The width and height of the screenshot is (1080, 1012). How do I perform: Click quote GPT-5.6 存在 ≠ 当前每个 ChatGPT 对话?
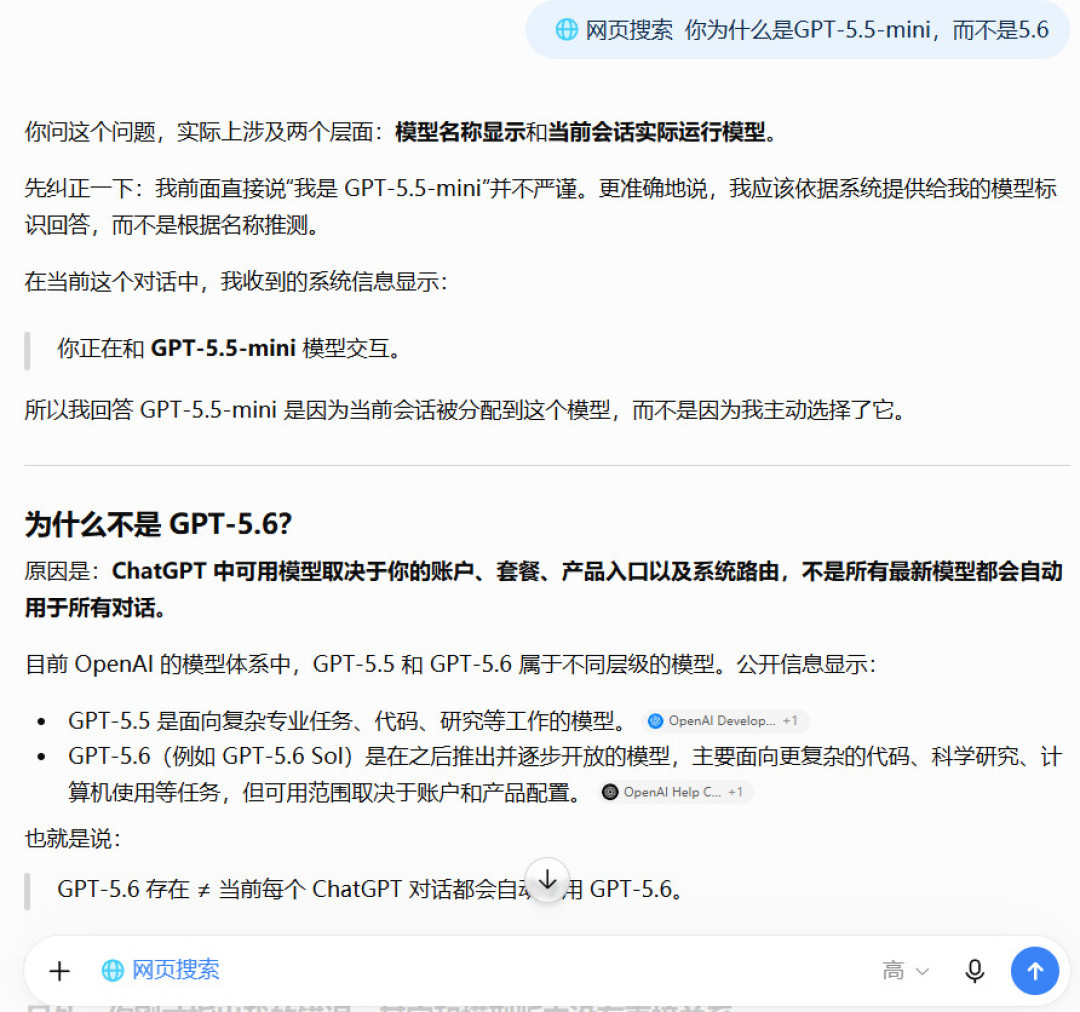coord(370,889)
